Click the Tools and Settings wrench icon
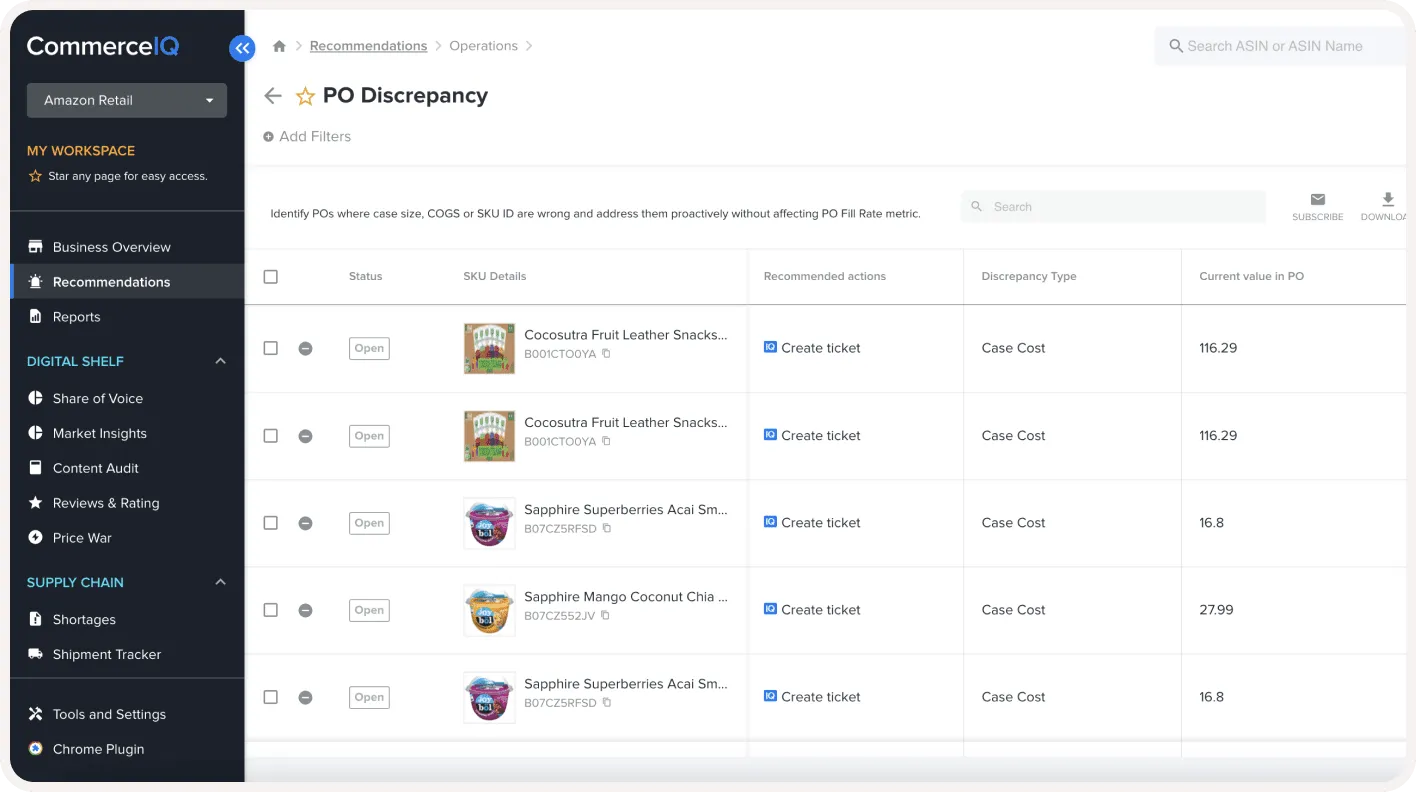1416x792 pixels. (x=36, y=714)
